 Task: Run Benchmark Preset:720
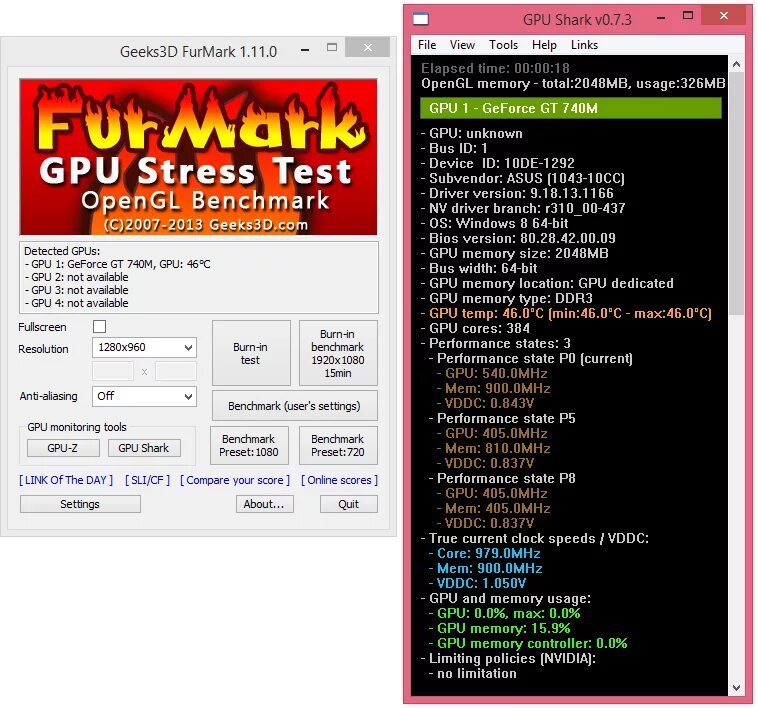[x=338, y=446]
